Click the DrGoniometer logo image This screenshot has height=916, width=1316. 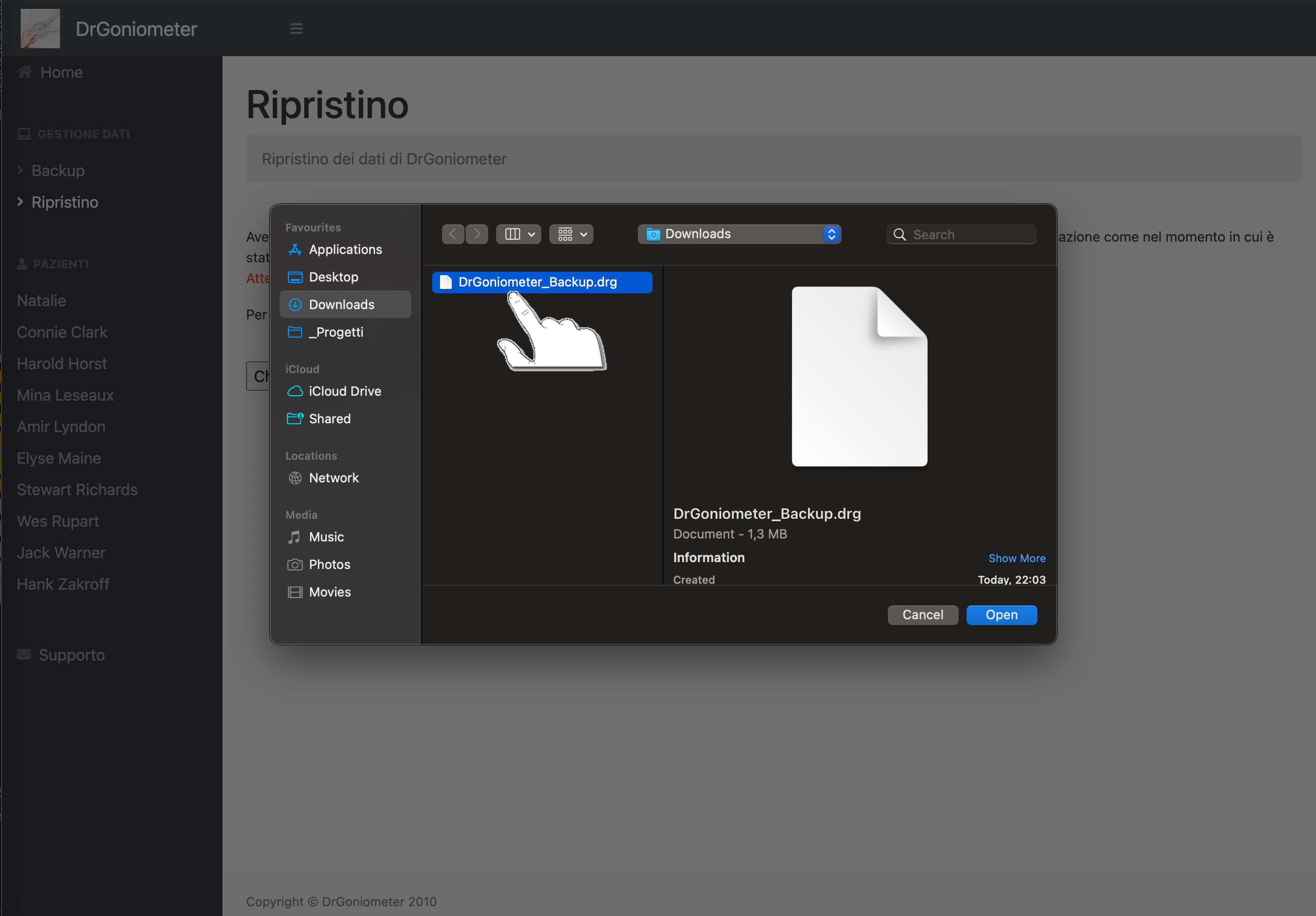point(40,29)
